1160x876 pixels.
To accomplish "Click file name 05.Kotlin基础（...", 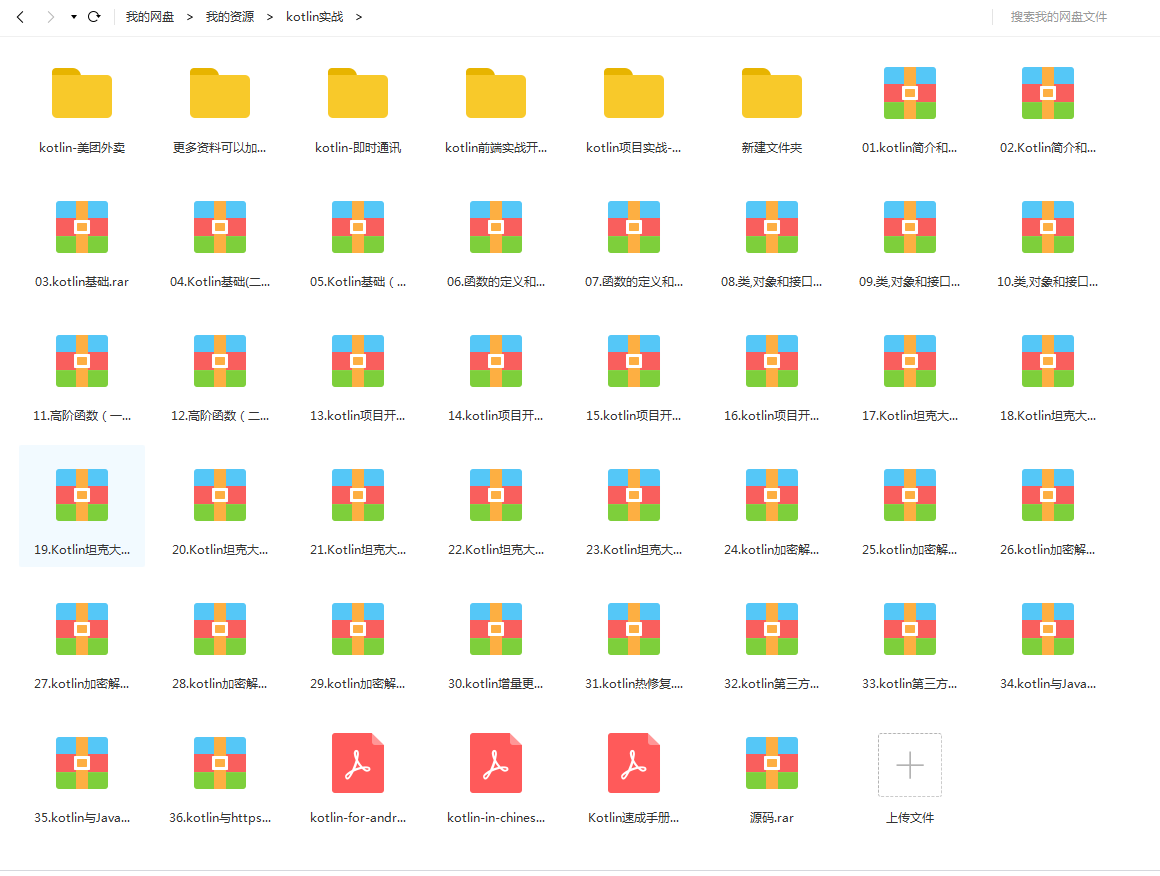I will coord(358,282).
